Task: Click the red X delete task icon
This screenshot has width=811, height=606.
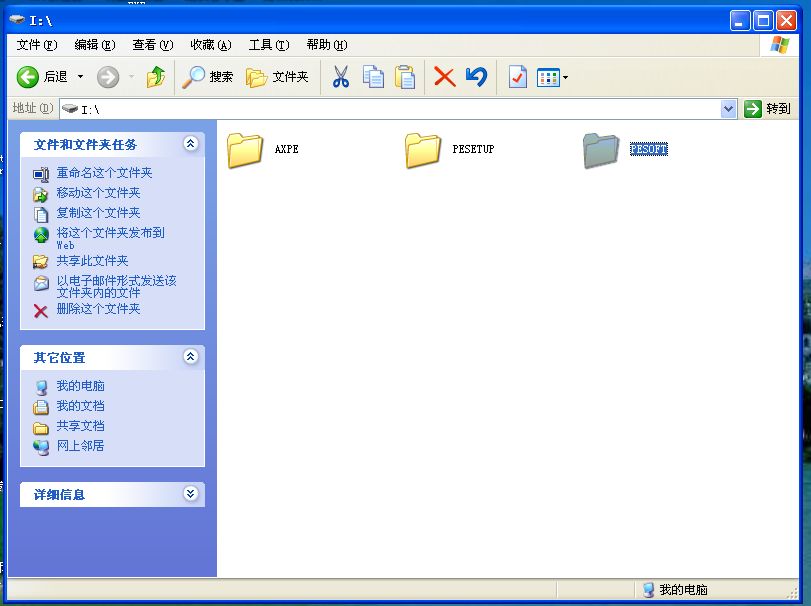Action: coord(41,311)
